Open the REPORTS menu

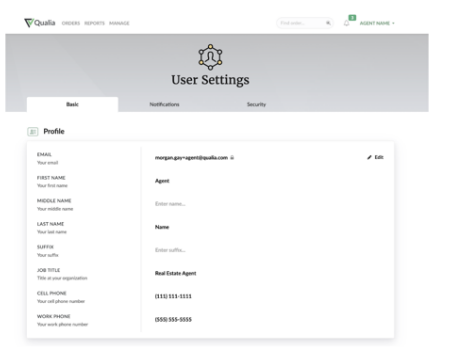tap(94, 23)
